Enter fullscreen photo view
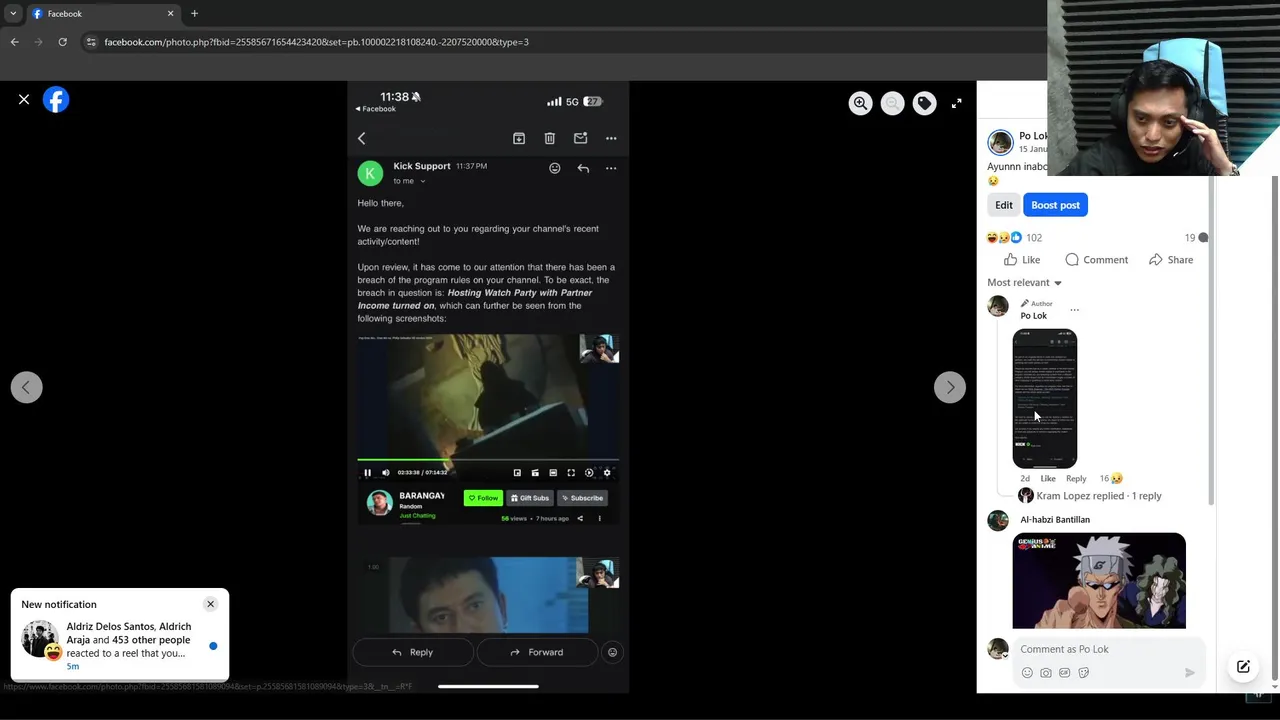The width and height of the screenshot is (1280, 720). (957, 103)
